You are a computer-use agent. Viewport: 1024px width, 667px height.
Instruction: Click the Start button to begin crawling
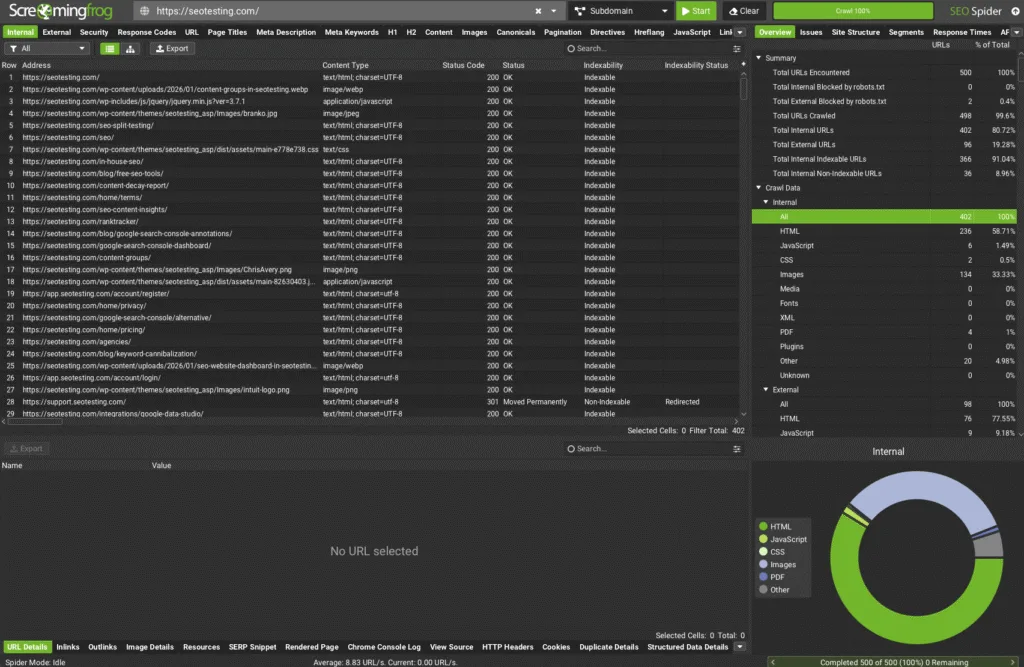point(695,11)
